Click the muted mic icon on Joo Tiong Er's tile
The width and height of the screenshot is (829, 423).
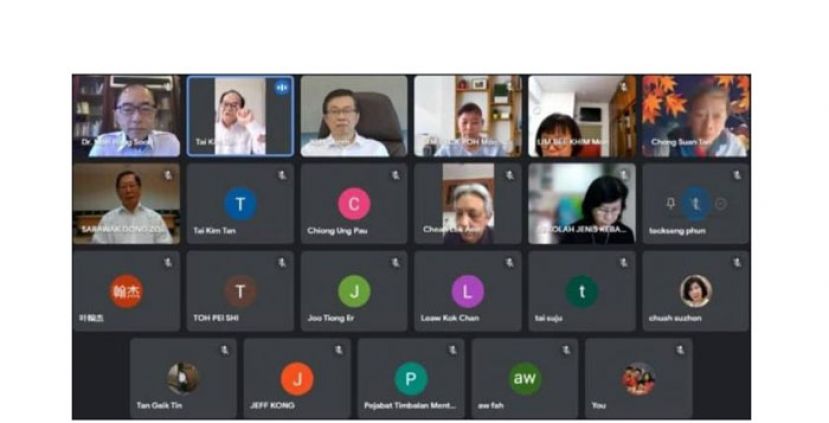pos(395,263)
